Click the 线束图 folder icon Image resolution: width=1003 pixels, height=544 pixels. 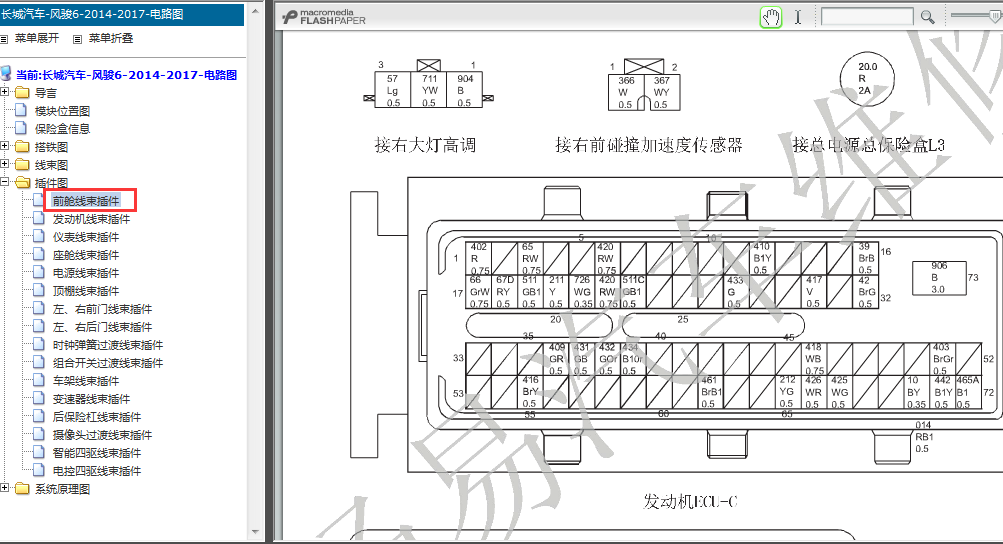point(22,164)
